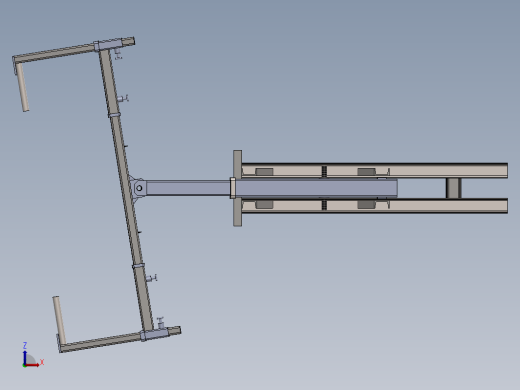Image resolution: width=520 pixels, height=390 pixels.
Task: Select the upper frame rail
Action: pyautogui.click(x=375, y=171)
